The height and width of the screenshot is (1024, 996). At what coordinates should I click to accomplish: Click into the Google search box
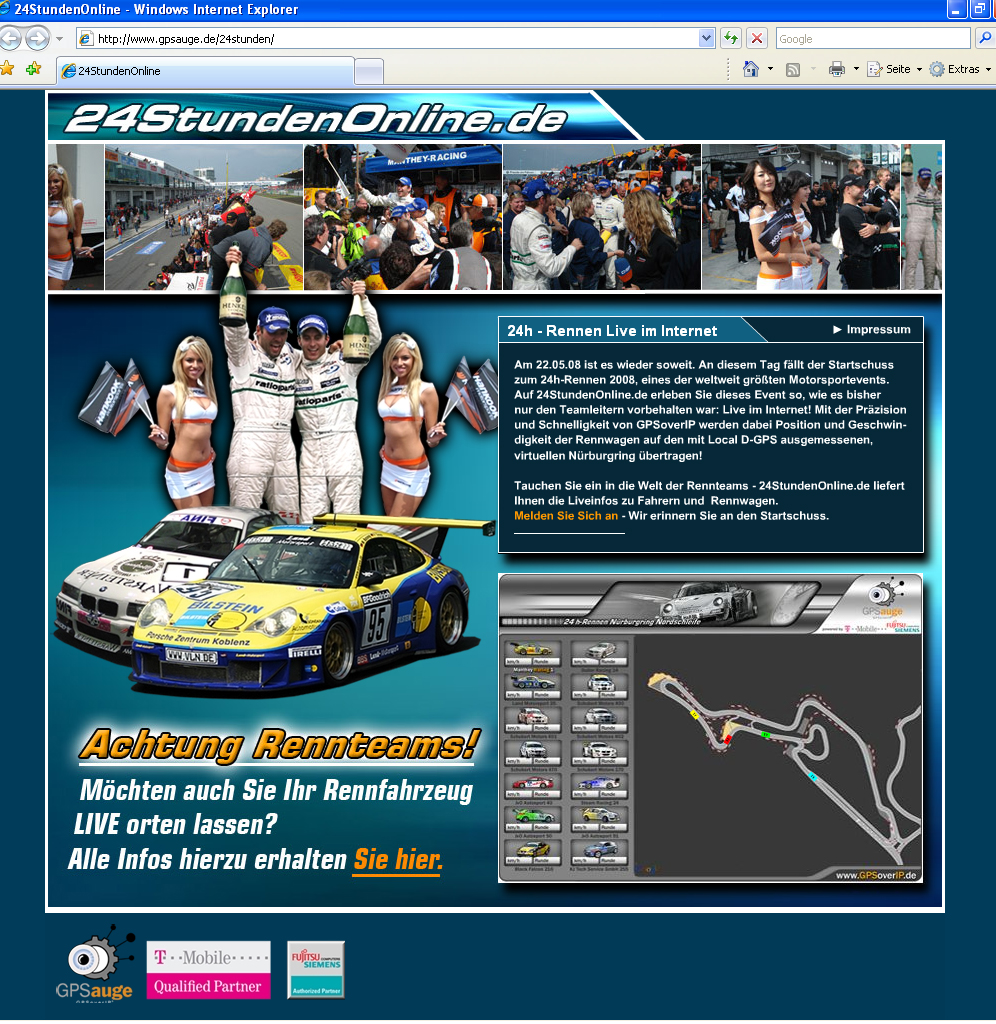click(x=873, y=39)
